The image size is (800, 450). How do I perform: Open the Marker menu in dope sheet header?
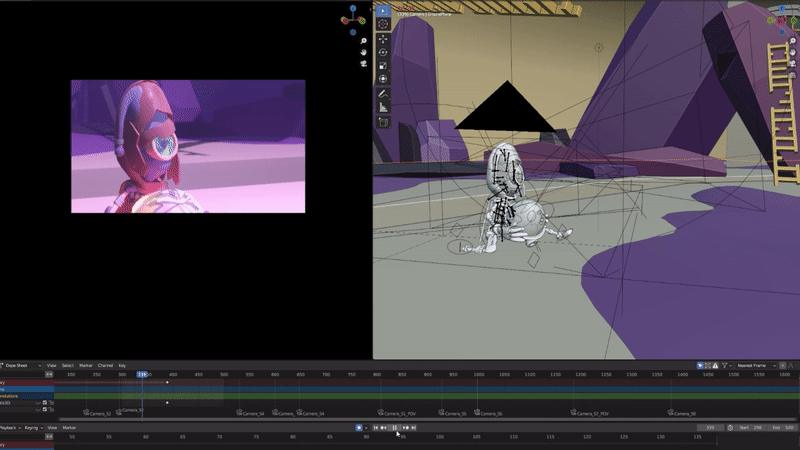(x=86, y=365)
